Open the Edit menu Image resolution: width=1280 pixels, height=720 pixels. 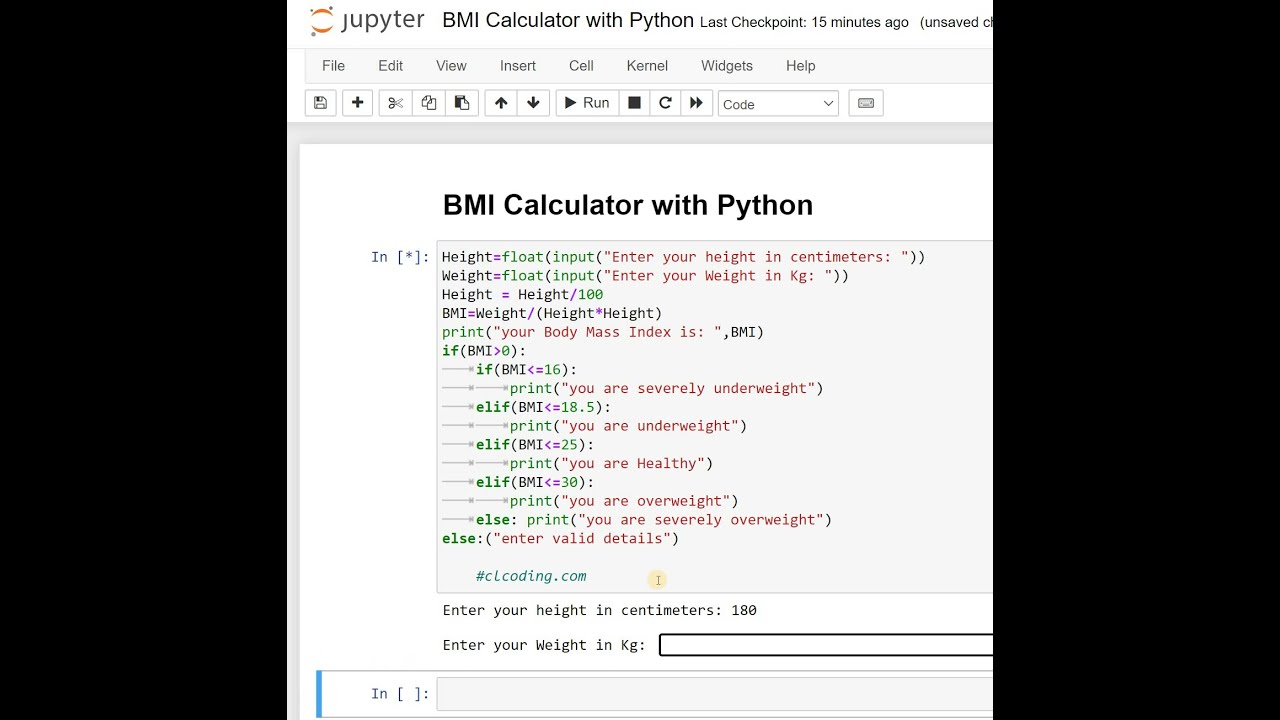(390, 66)
